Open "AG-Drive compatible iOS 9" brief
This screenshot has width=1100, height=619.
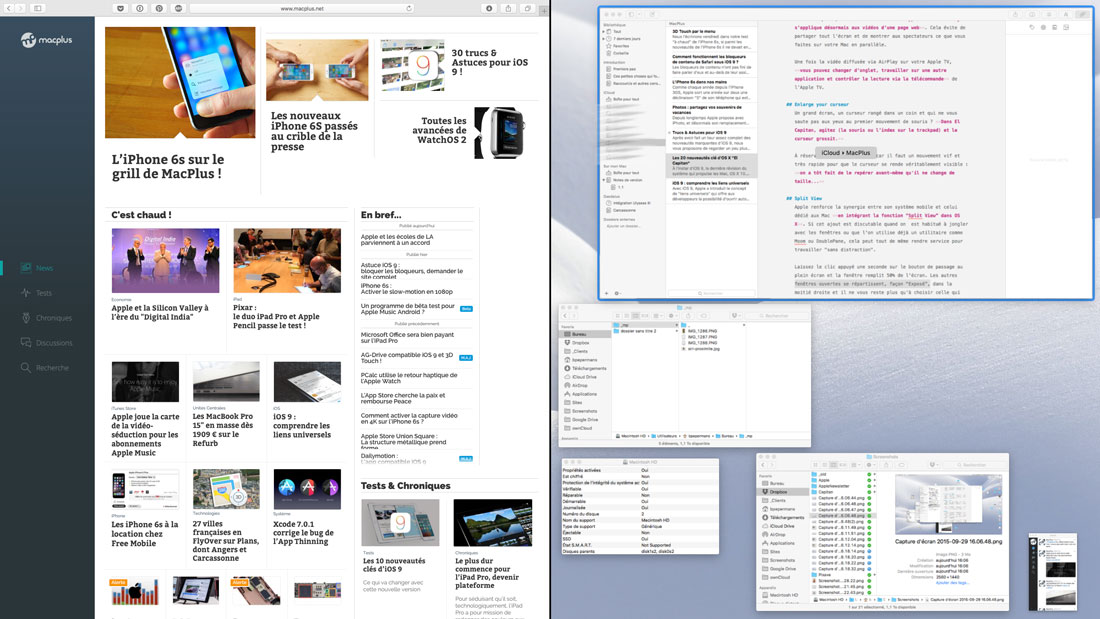407,358
